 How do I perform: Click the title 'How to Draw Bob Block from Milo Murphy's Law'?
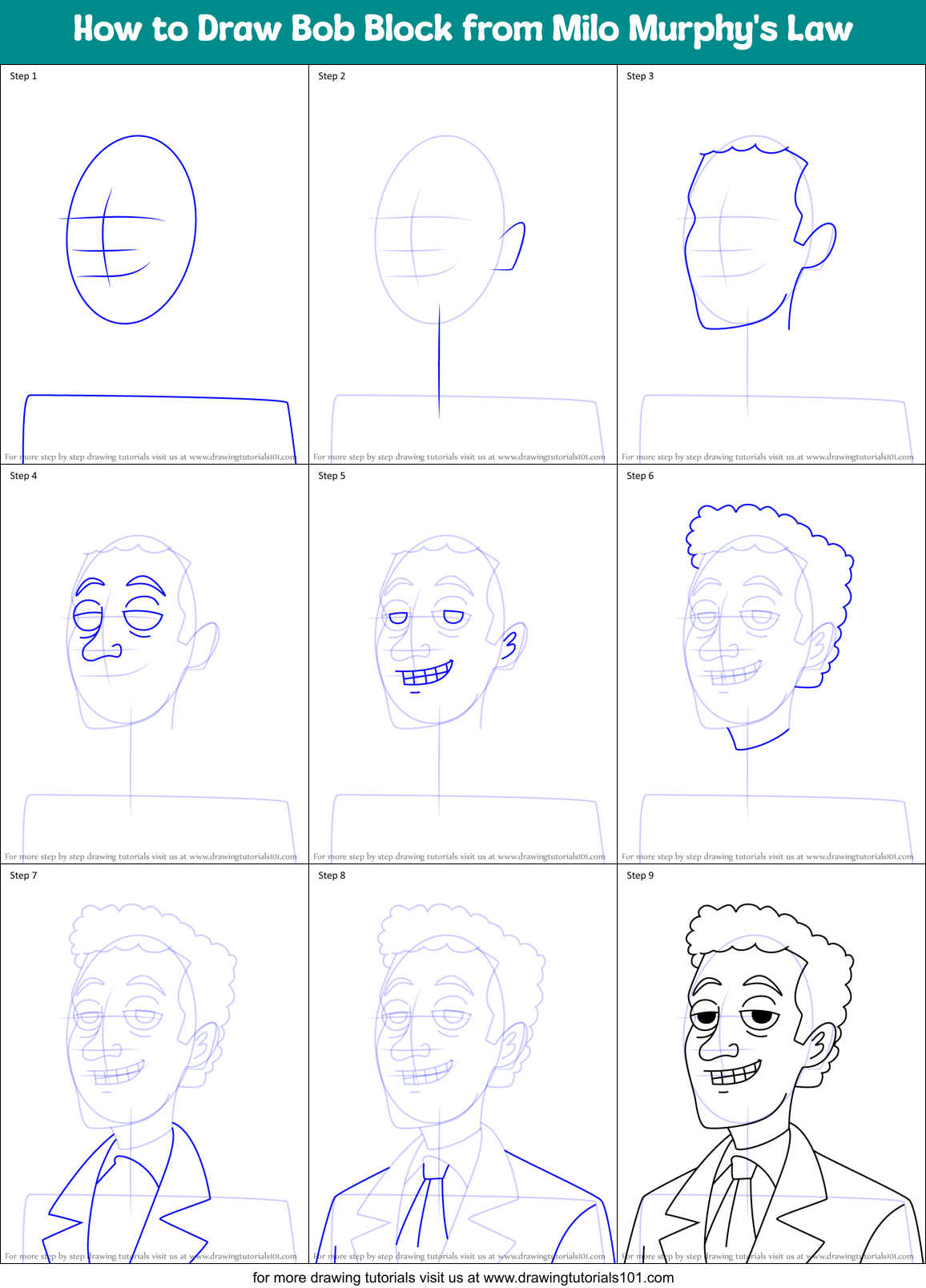(463, 30)
